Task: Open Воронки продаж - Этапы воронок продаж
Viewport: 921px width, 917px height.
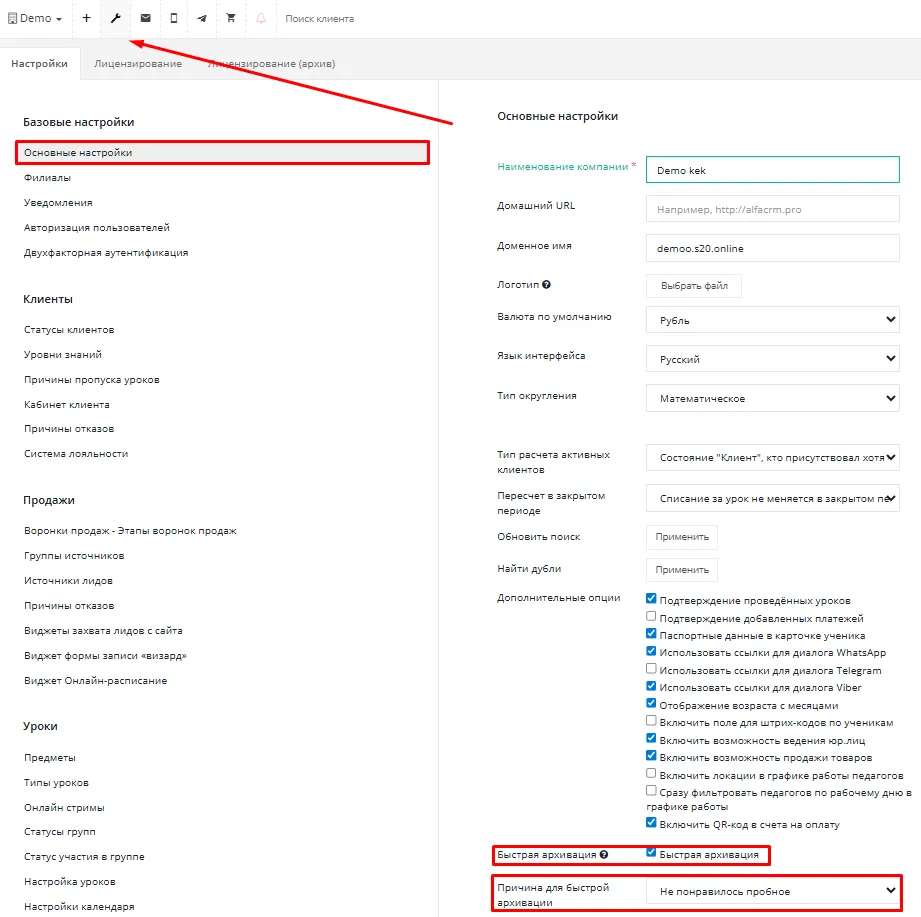Action: (x=130, y=530)
